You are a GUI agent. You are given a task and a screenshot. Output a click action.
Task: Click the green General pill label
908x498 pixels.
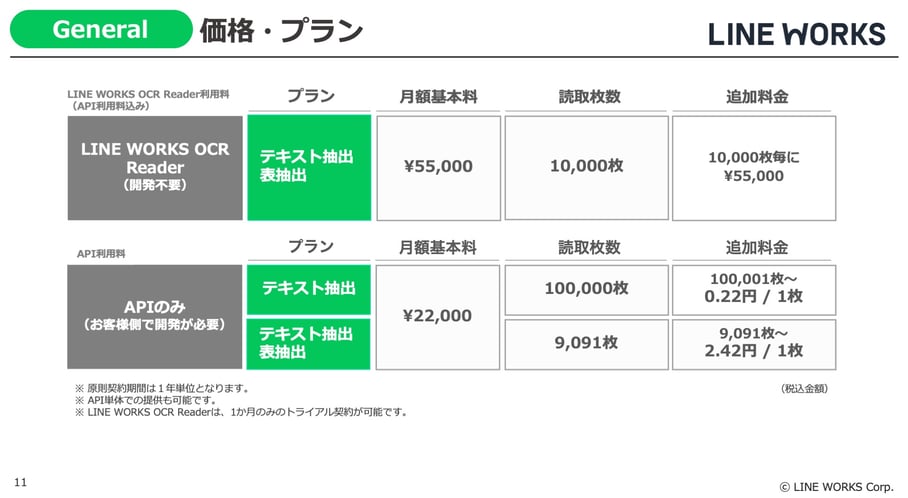point(100,29)
